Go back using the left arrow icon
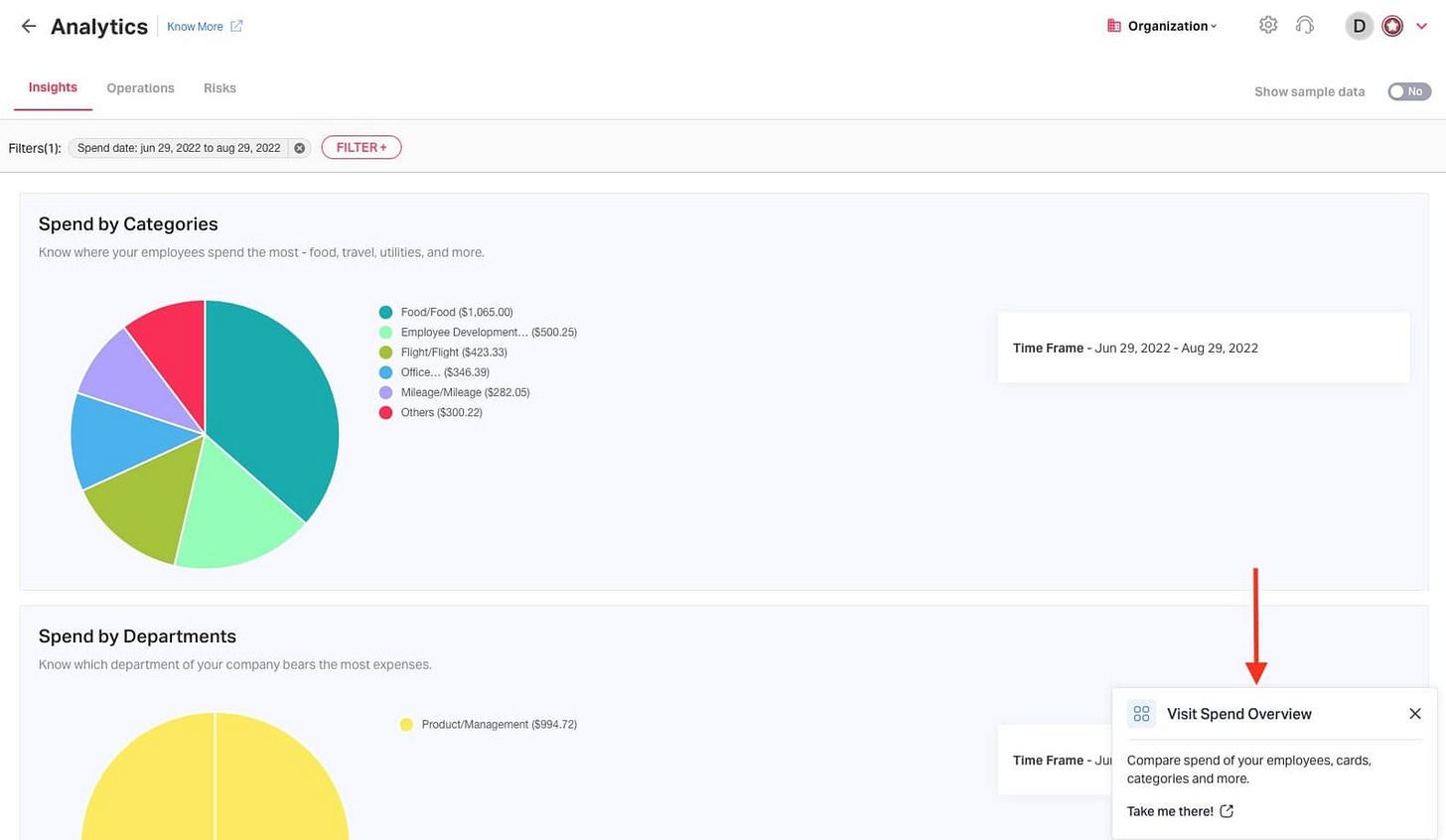Viewport: 1446px width, 840px height. [29, 26]
